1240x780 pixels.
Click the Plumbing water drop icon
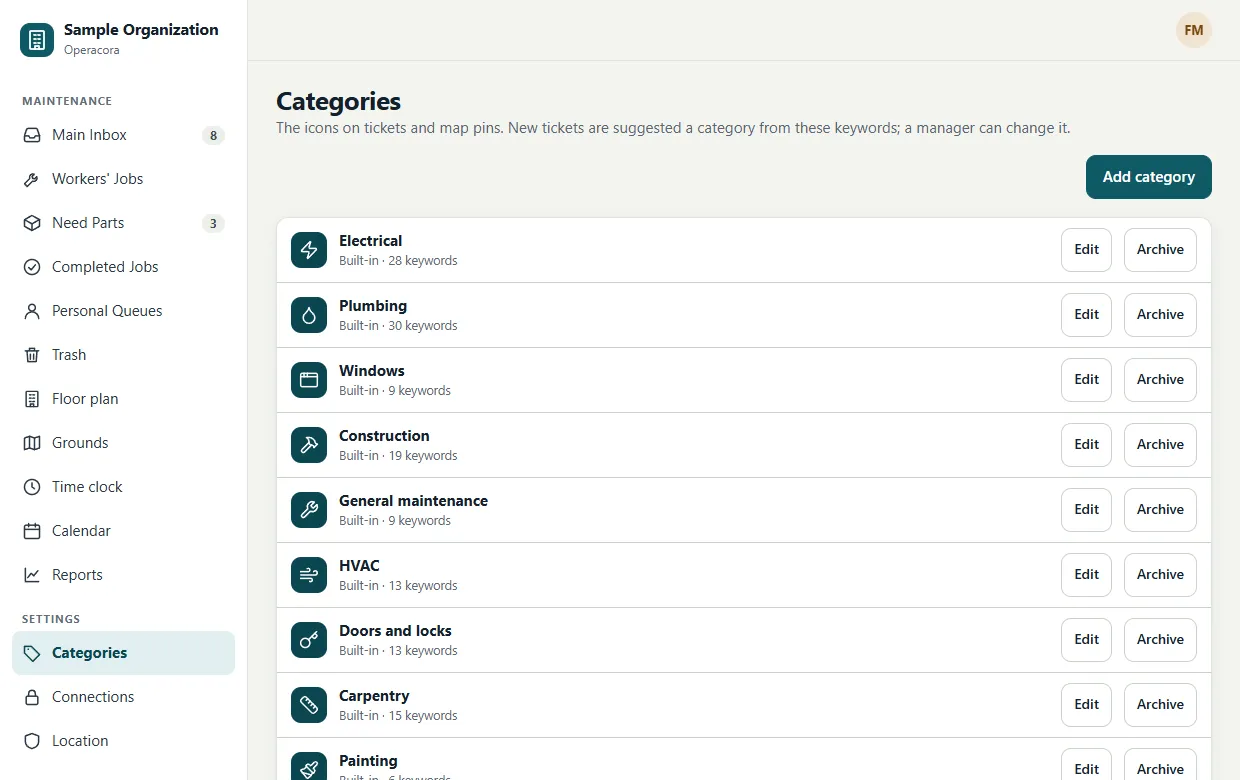point(309,315)
